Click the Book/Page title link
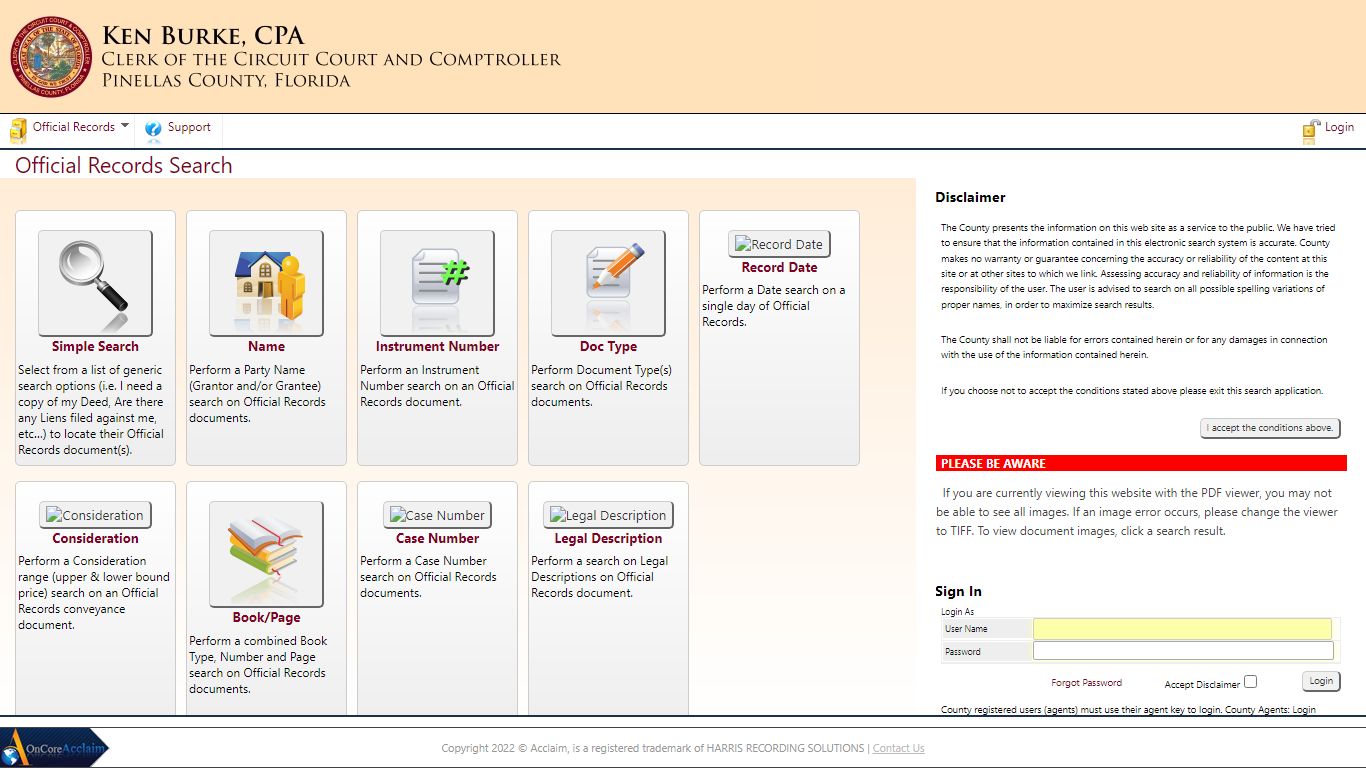 coord(266,617)
